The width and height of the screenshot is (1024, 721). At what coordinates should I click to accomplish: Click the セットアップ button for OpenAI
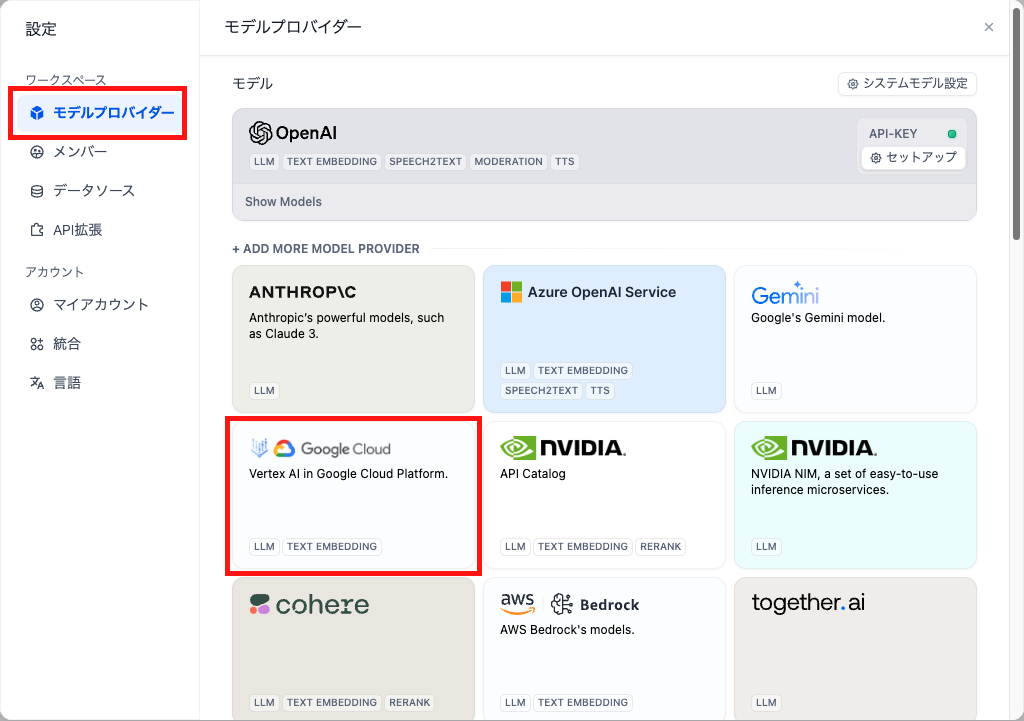[x=913, y=157]
